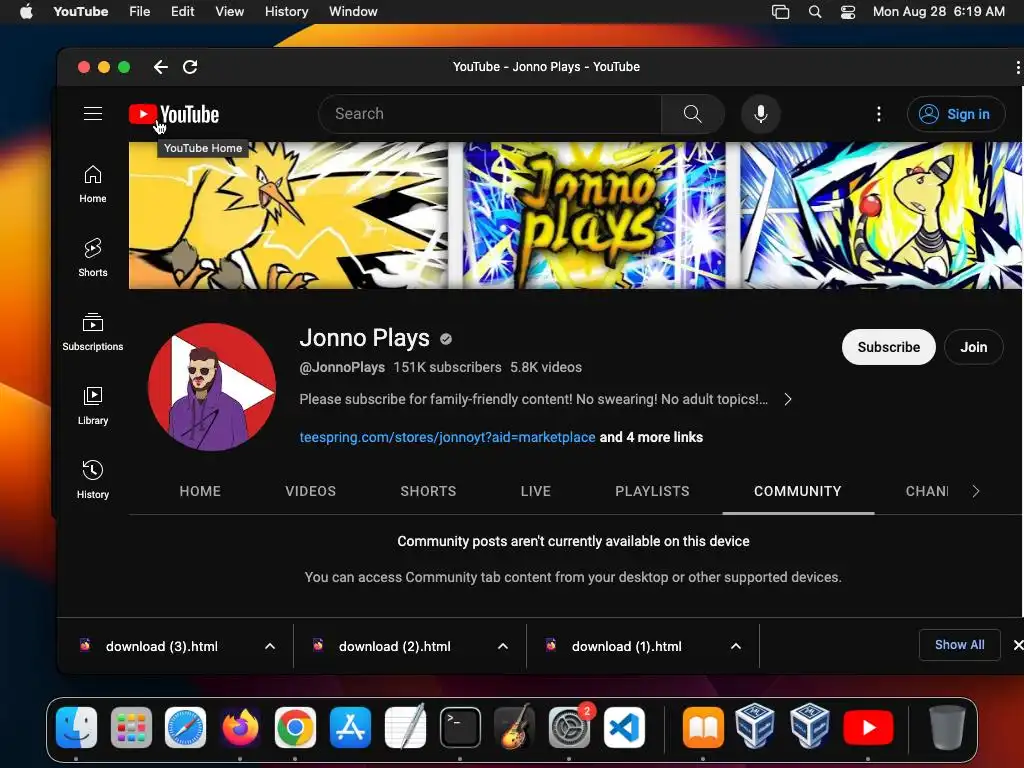Click the magnifier search button
The height and width of the screenshot is (768, 1024).
tap(692, 114)
